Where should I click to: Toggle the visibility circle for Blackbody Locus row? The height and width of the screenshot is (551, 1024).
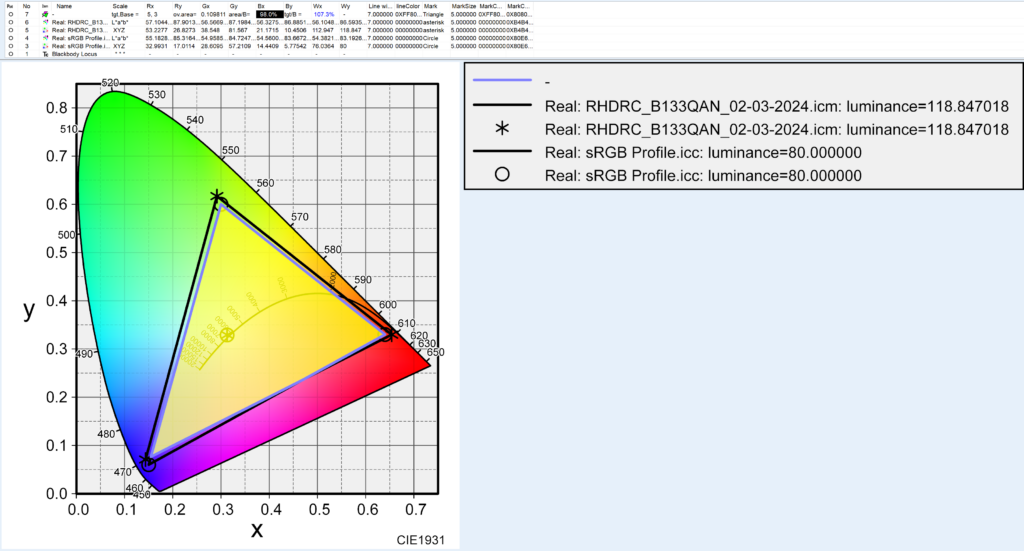(10, 54)
